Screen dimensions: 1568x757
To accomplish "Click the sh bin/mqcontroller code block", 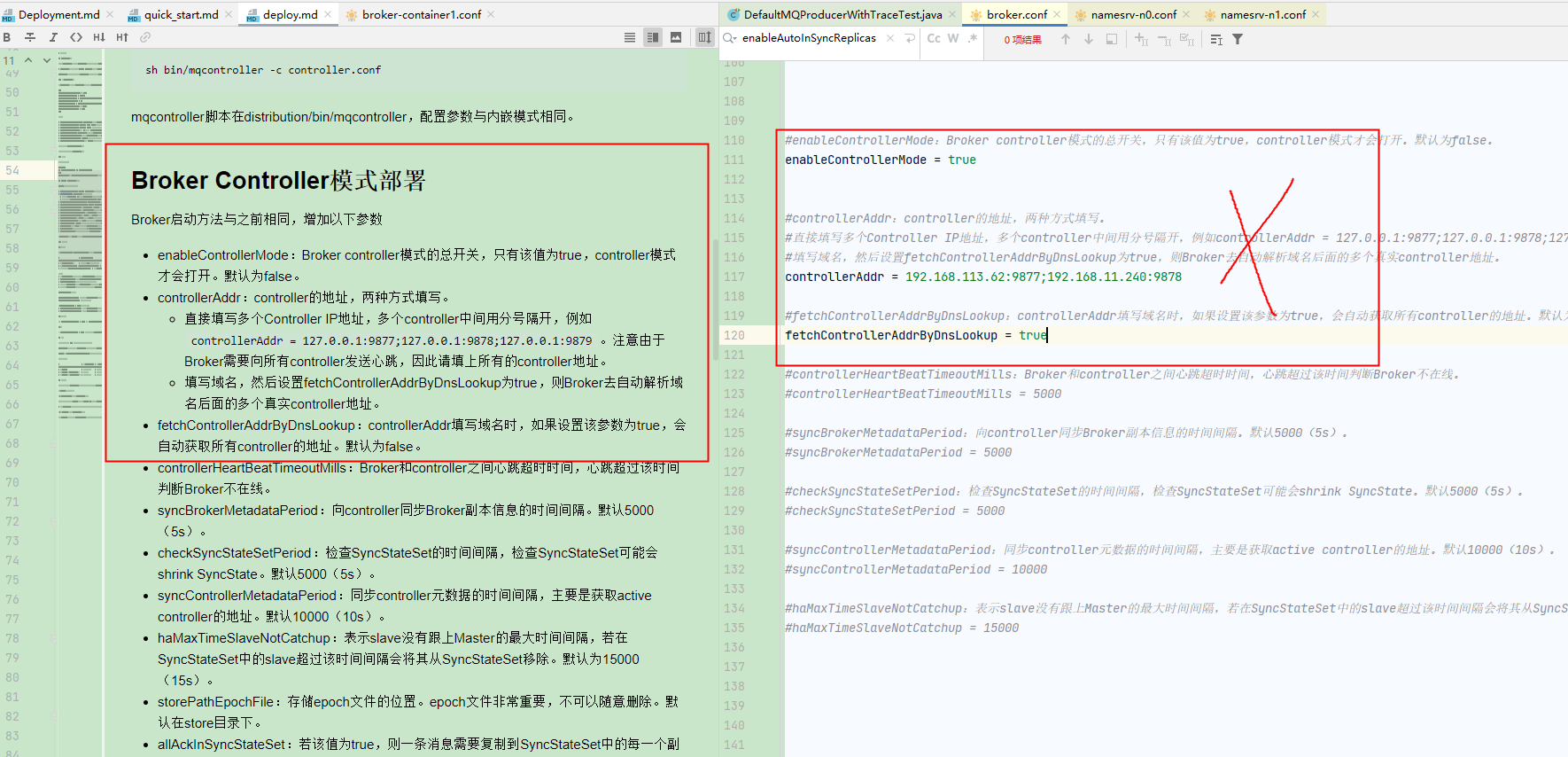I will pyautogui.click(x=409, y=70).
